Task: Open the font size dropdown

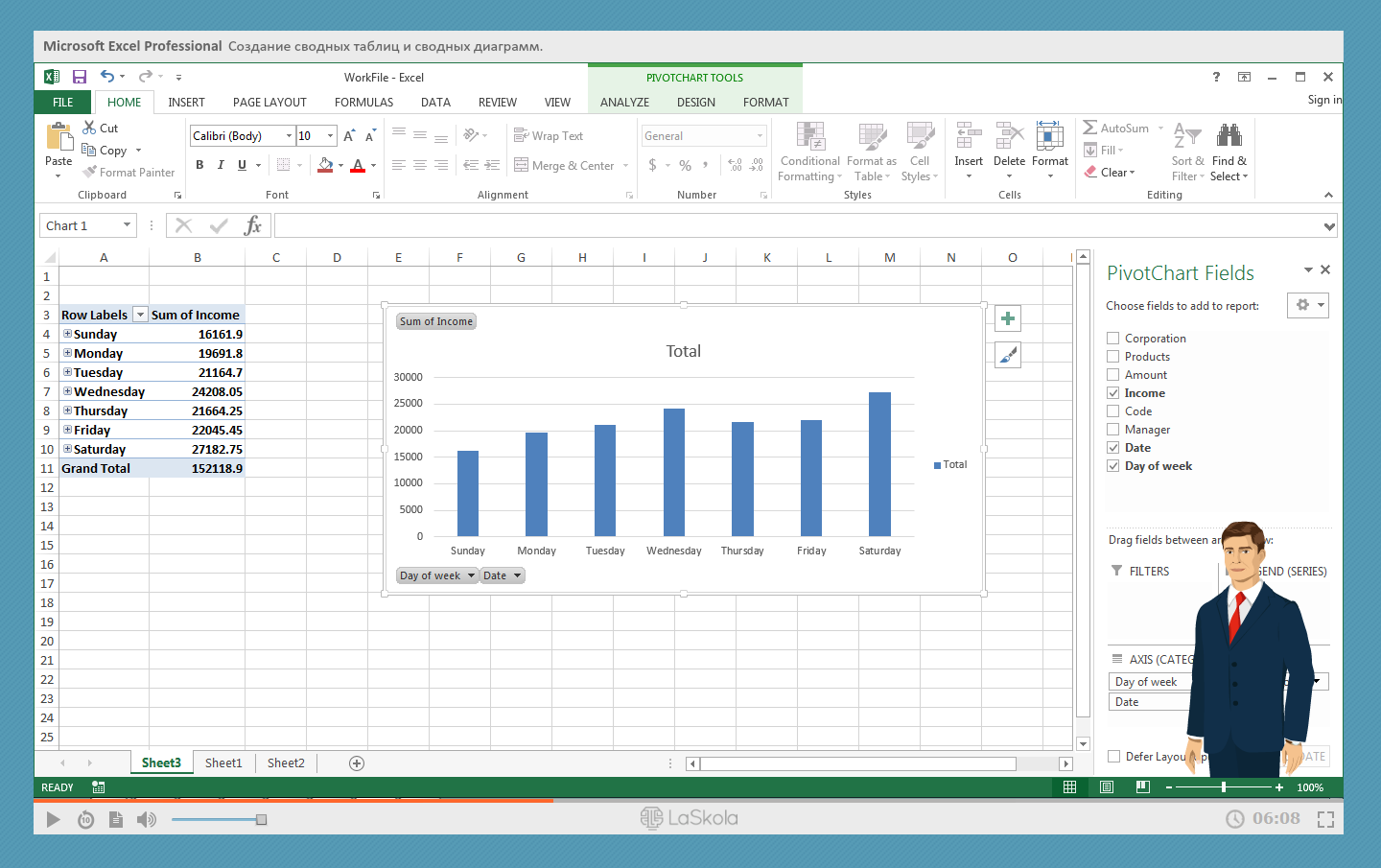Action: [330, 136]
